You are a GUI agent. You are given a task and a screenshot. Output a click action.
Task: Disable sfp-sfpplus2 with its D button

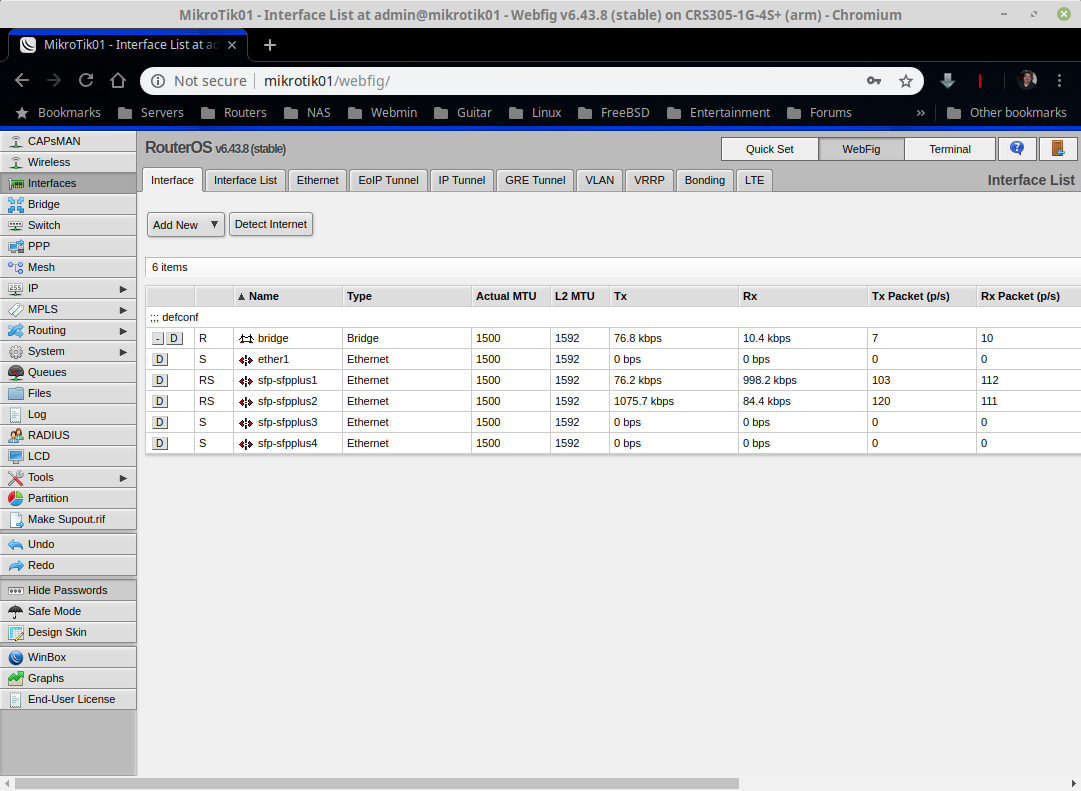coord(160,401)
